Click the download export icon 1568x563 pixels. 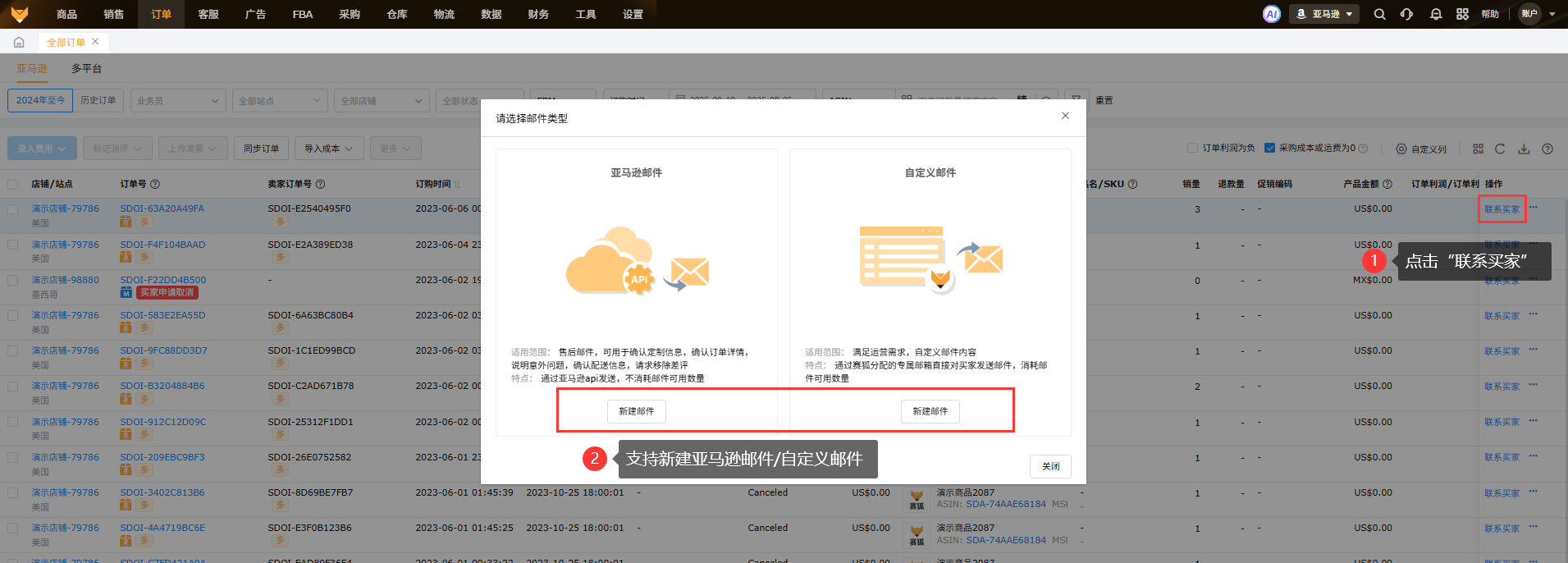pyautogui.click(x=1524, y=149)
